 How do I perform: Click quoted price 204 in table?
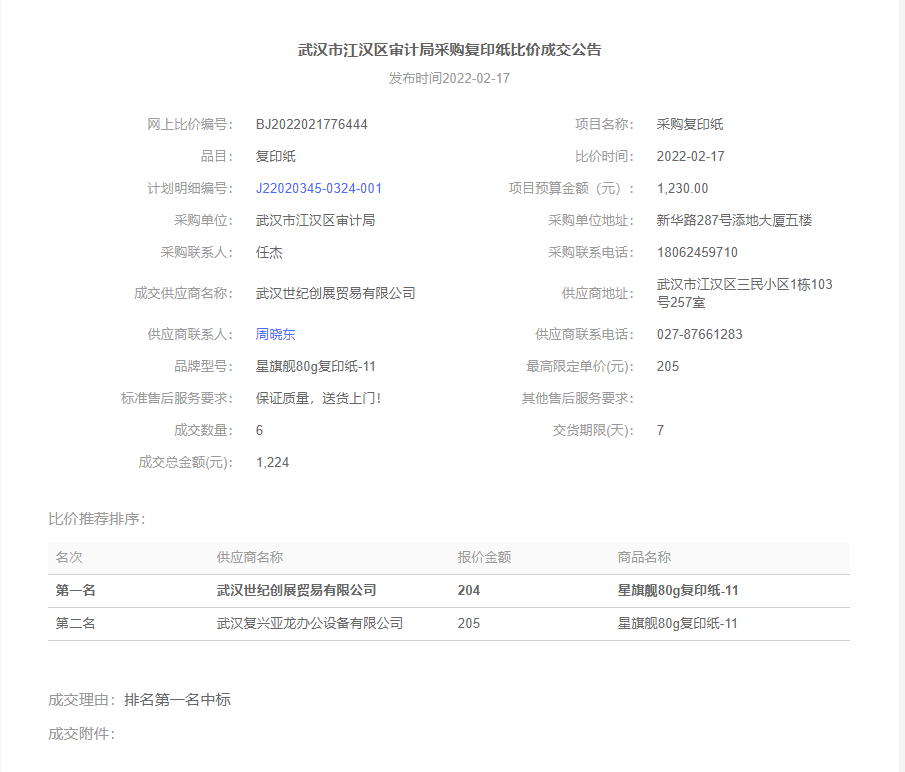[469, 591]
